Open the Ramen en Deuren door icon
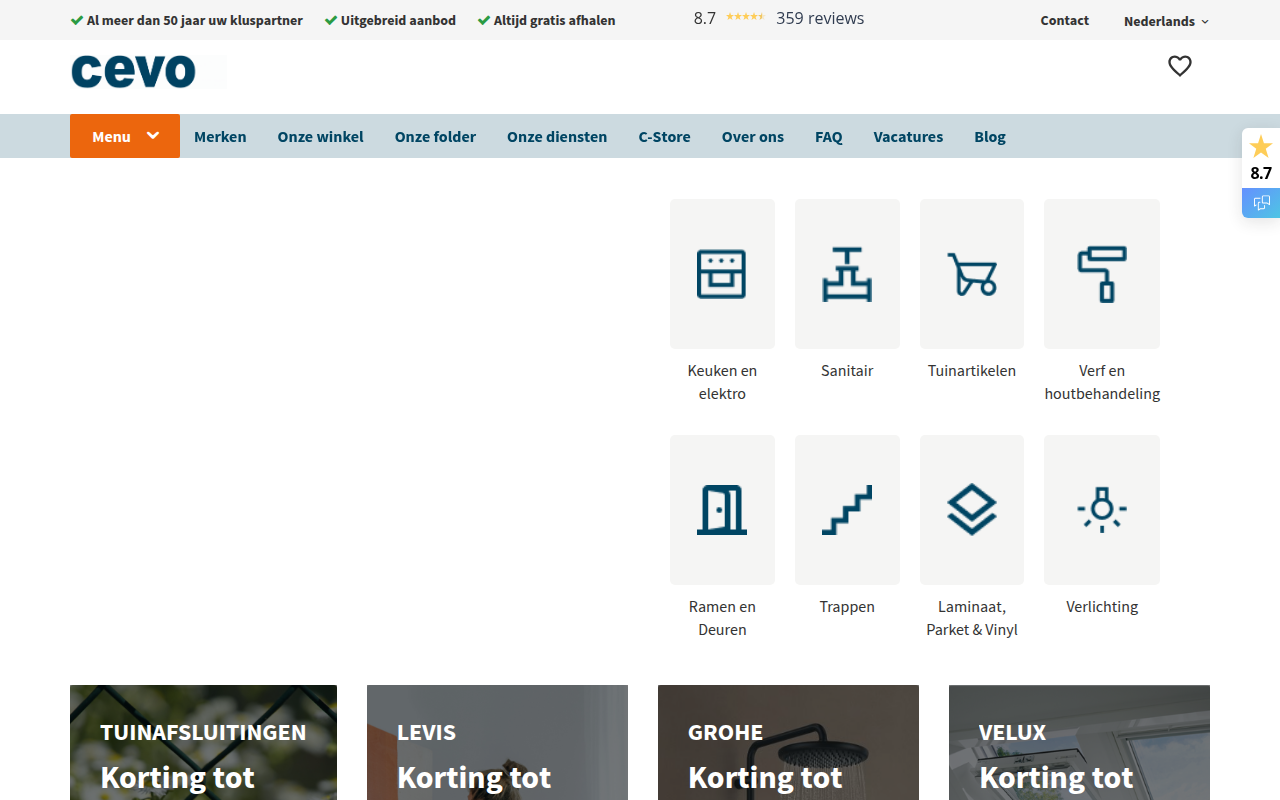1280x800 pixels. pos(722,510)
